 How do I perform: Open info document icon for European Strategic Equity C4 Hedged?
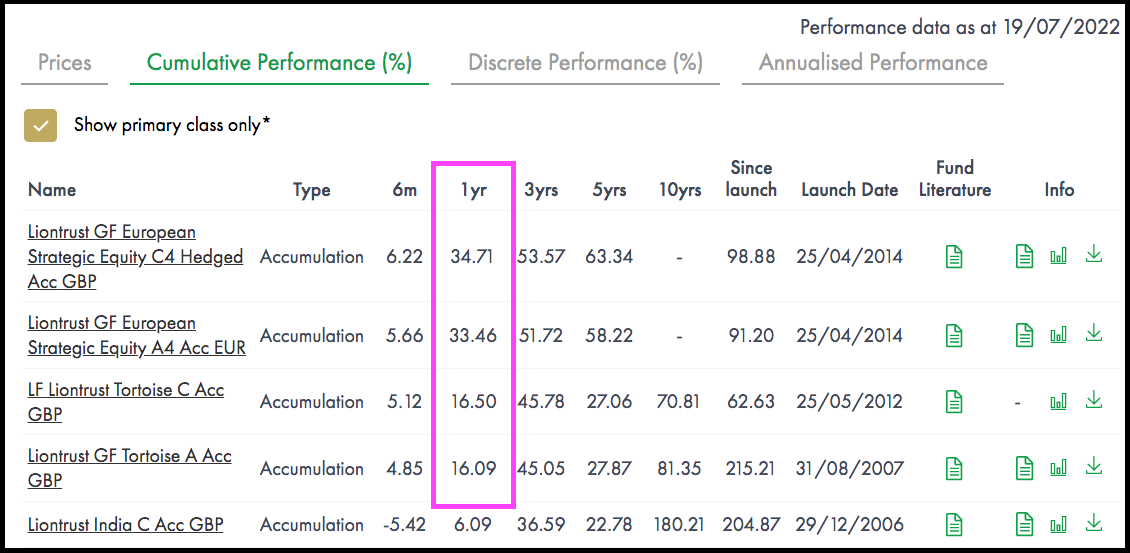tap(1024, 257)
